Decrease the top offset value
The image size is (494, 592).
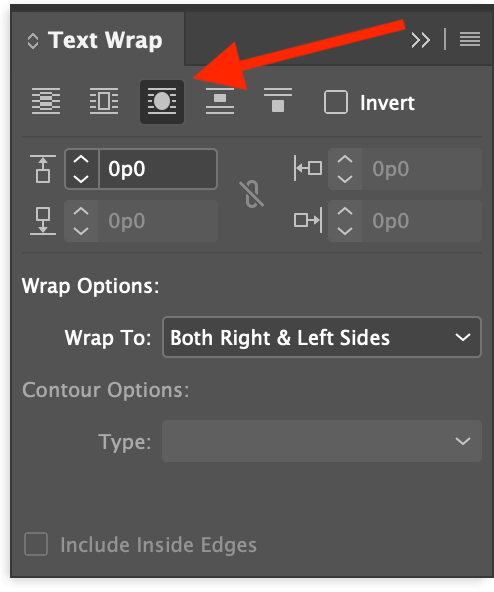81,179
